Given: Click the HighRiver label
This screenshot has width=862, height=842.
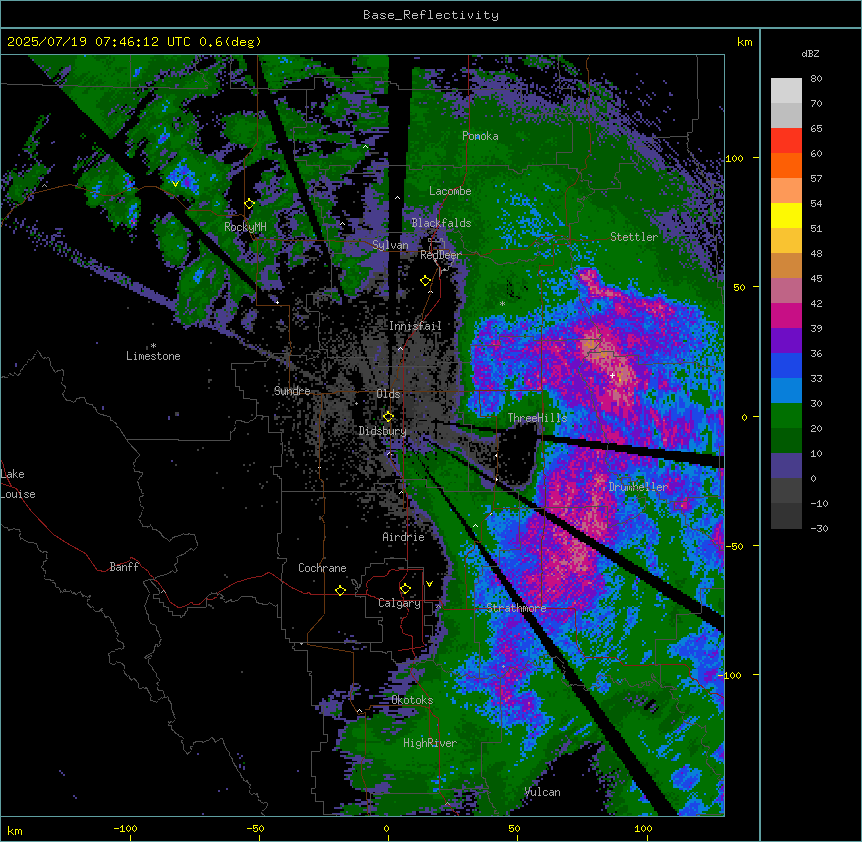Looking at the screenshot, I should [430, 743].
